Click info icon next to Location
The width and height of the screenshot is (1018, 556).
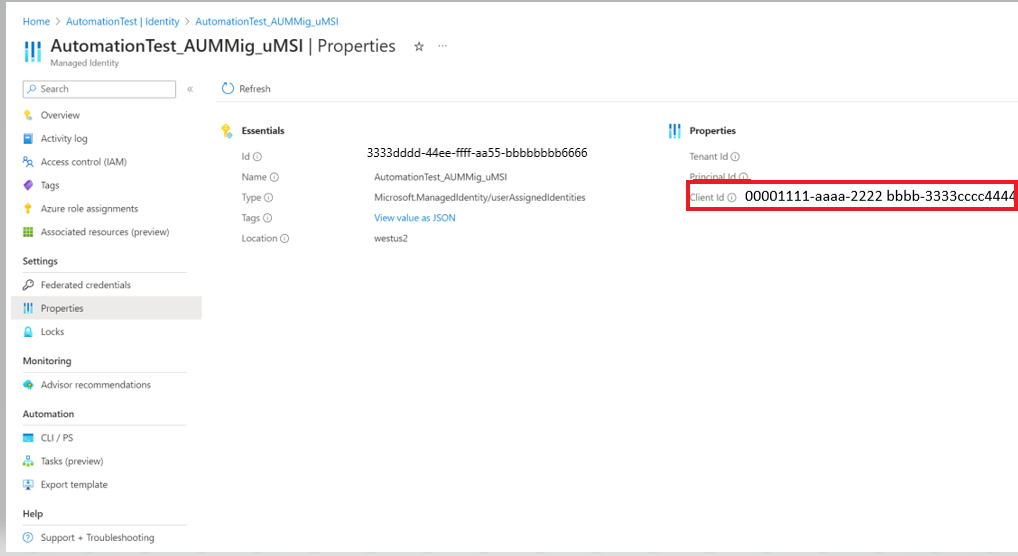coord(284,238)
